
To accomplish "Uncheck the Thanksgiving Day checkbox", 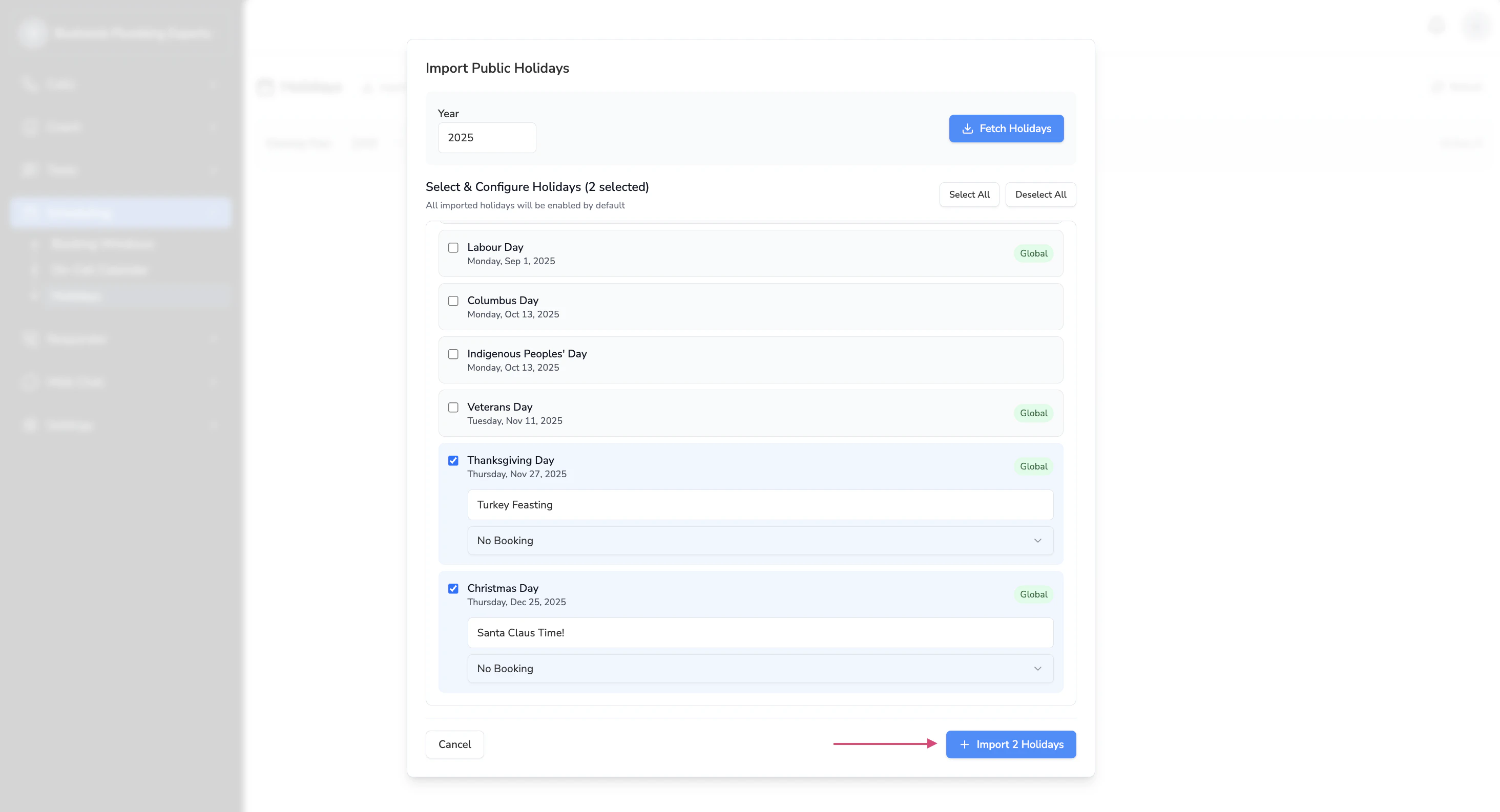I will tap(453, 460).
